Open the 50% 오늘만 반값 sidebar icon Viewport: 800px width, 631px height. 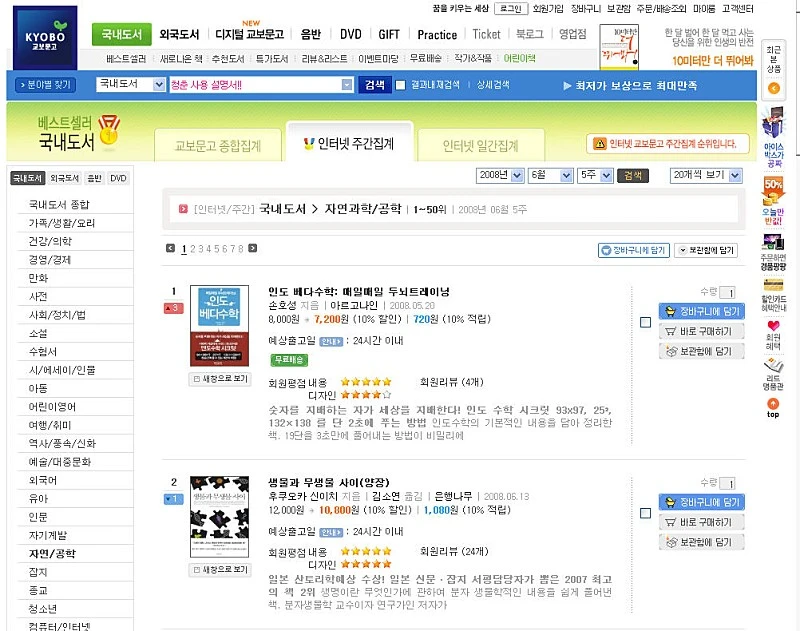(x=773, y=191)
